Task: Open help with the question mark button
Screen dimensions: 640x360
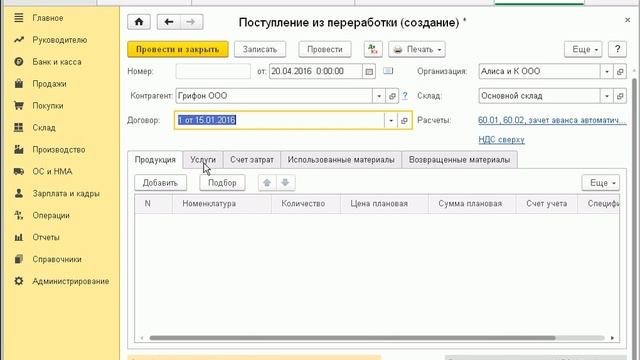Action: pos(617,49)
